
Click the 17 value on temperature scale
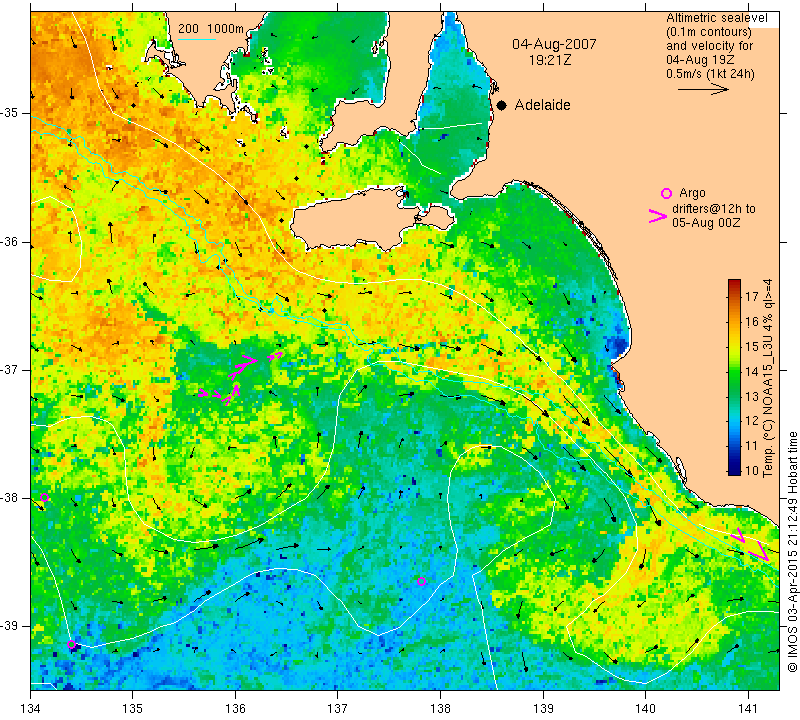[x=752, y=296]
